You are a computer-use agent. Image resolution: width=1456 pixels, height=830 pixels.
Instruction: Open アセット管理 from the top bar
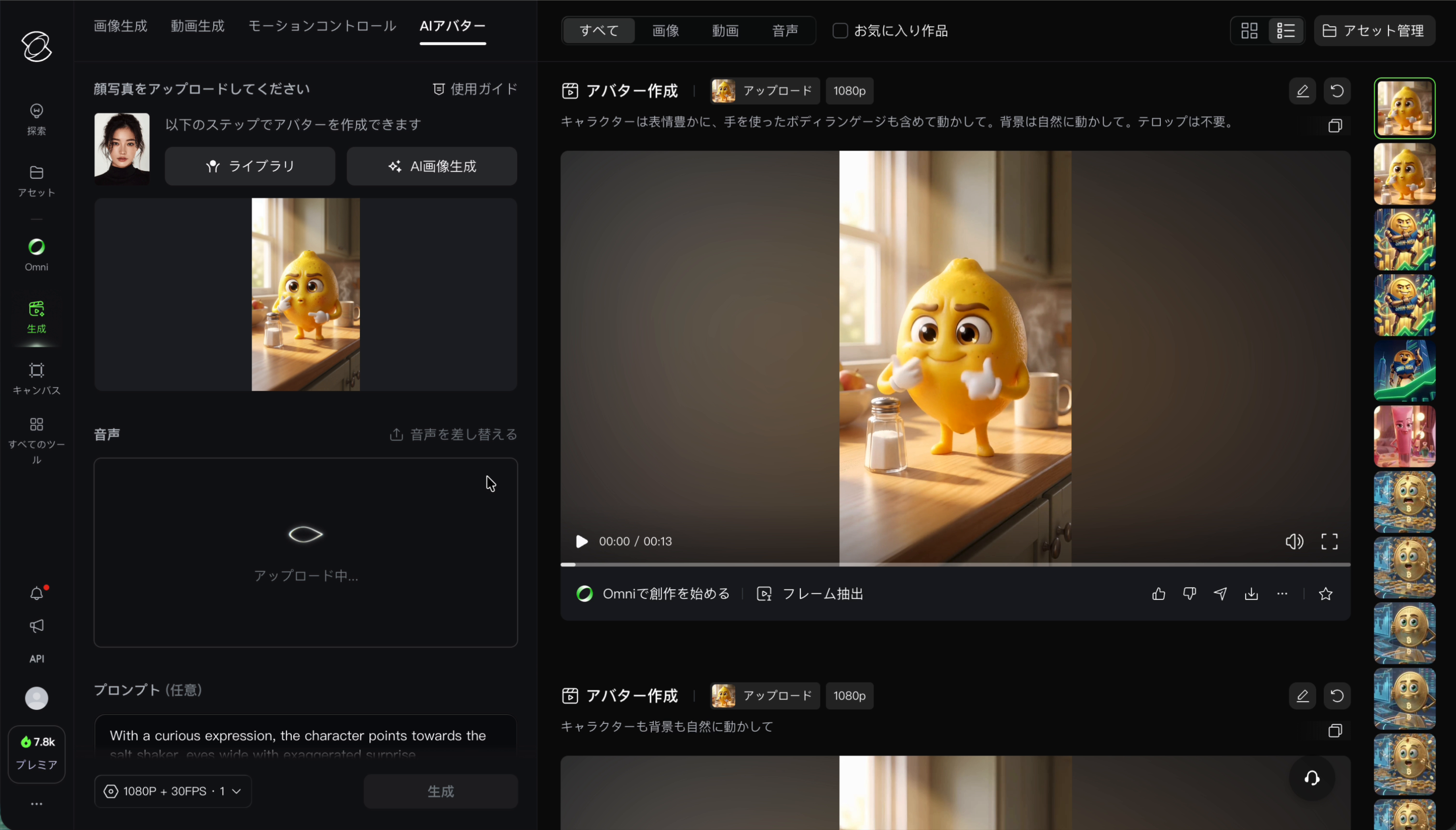(1374, 30)
